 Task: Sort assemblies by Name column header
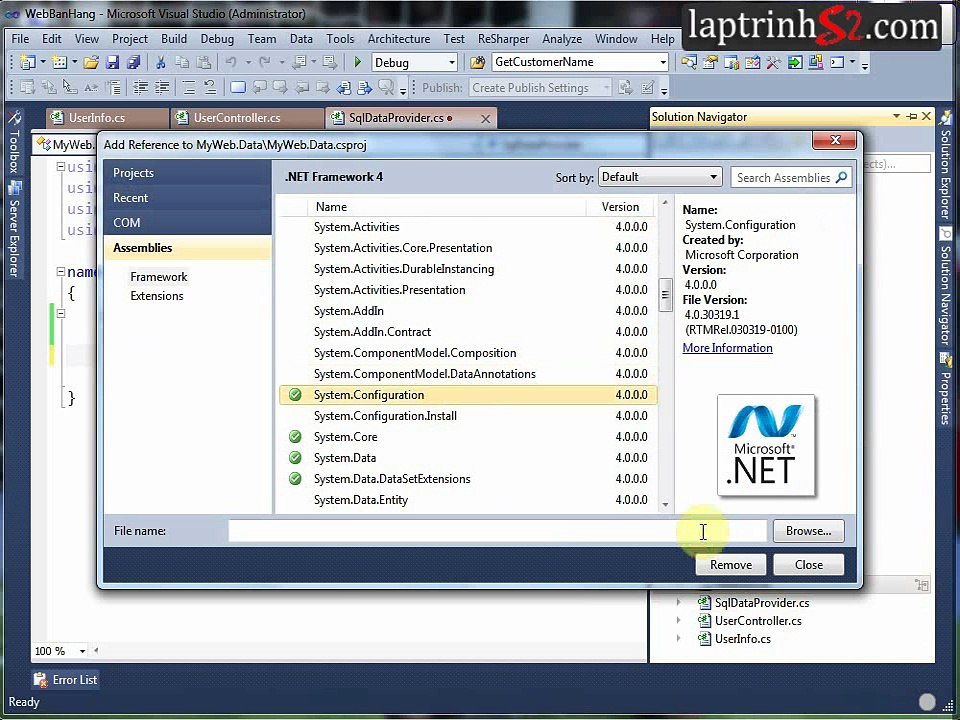coord(447,207)
